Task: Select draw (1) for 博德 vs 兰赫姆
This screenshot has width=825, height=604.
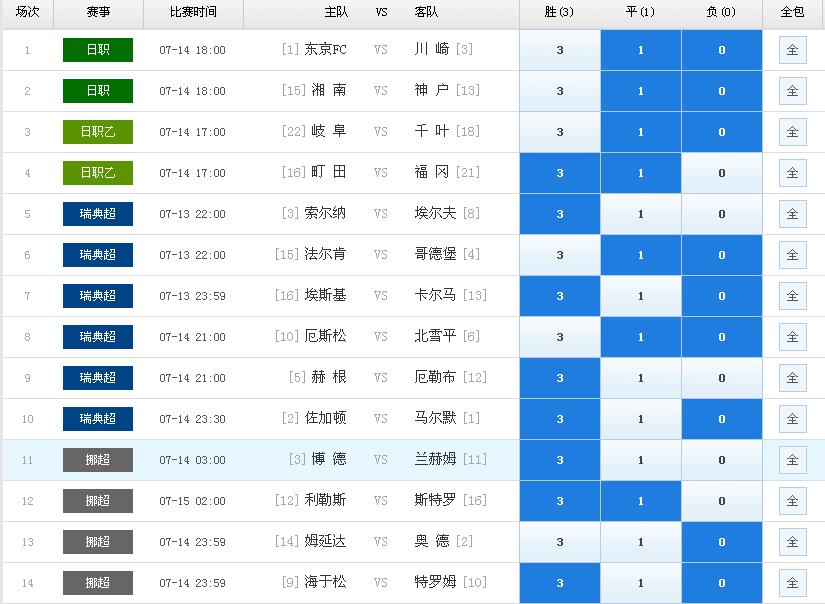Action: pyautogui.click(x=640, y=460)
